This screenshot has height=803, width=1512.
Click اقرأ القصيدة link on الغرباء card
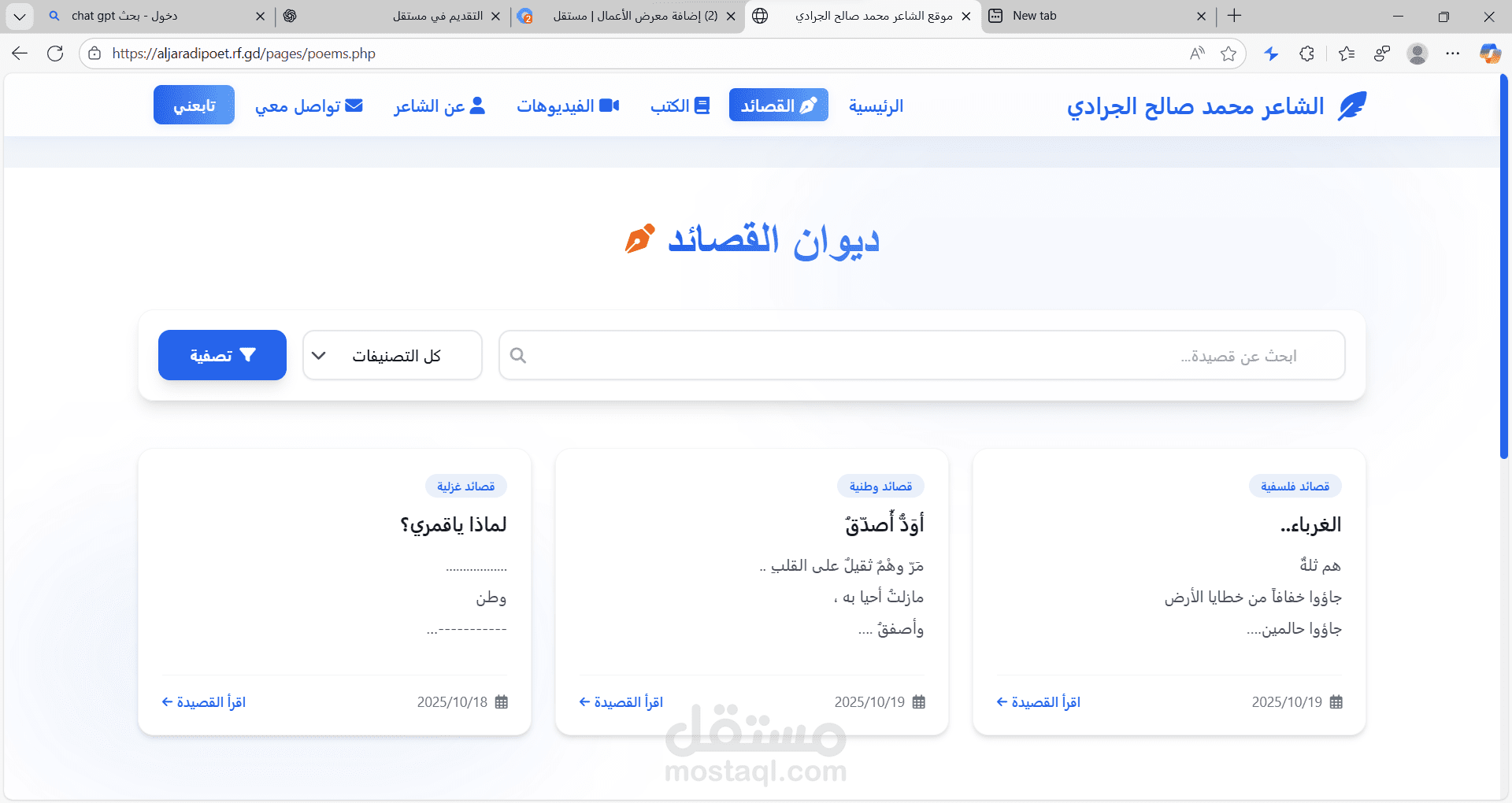point(1038,702)
